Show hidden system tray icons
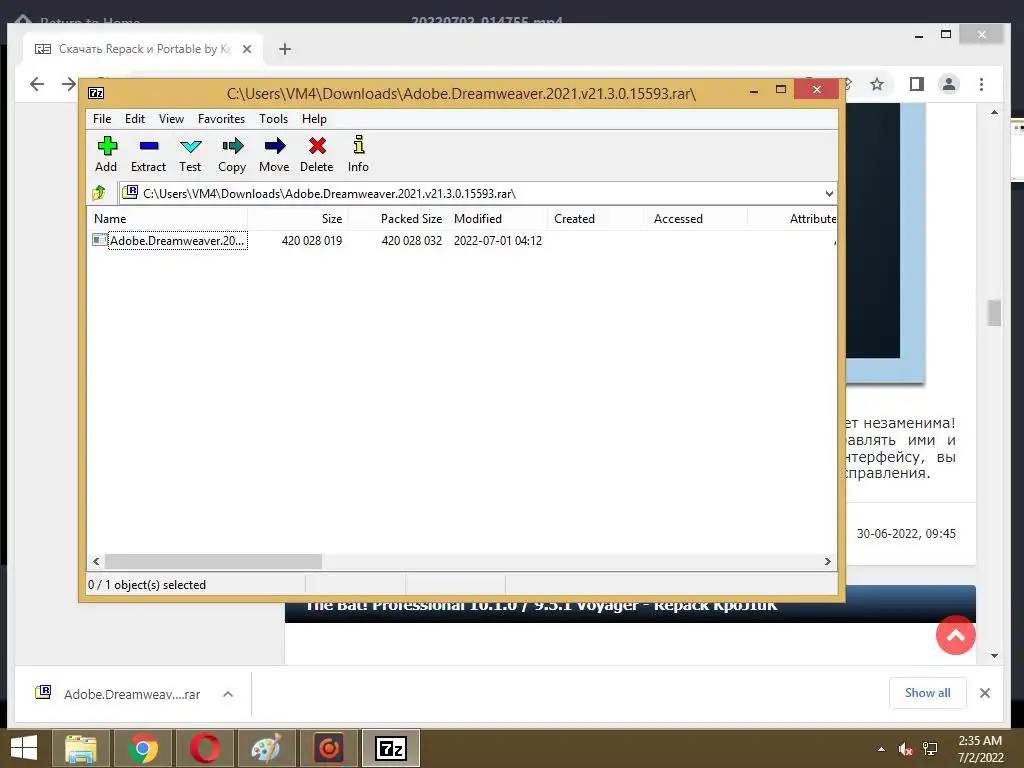The width and height of the screenshot is (1024, 768). [882, 749]
